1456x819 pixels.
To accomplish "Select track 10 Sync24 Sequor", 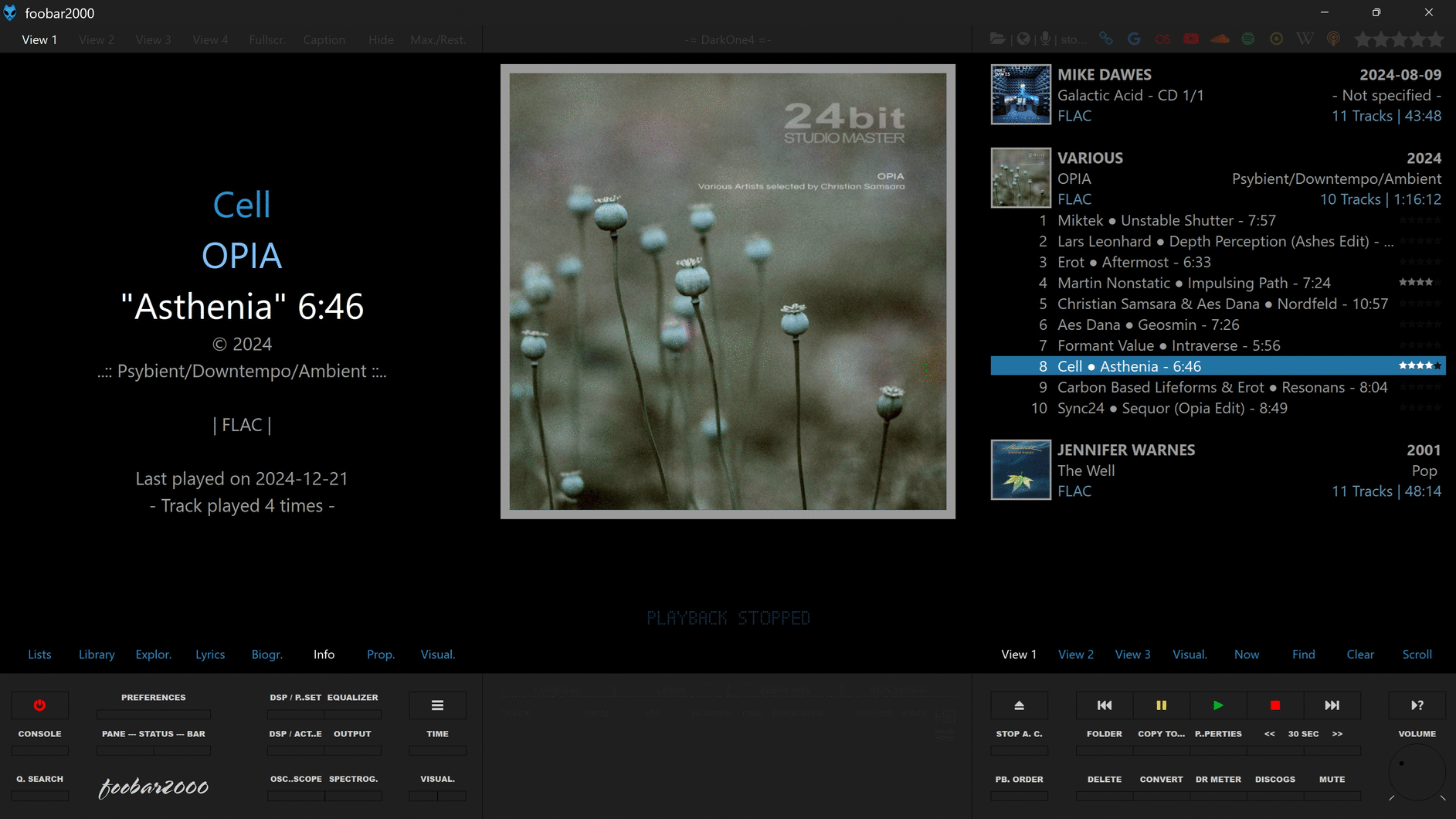I will (x=1217, y=408).
